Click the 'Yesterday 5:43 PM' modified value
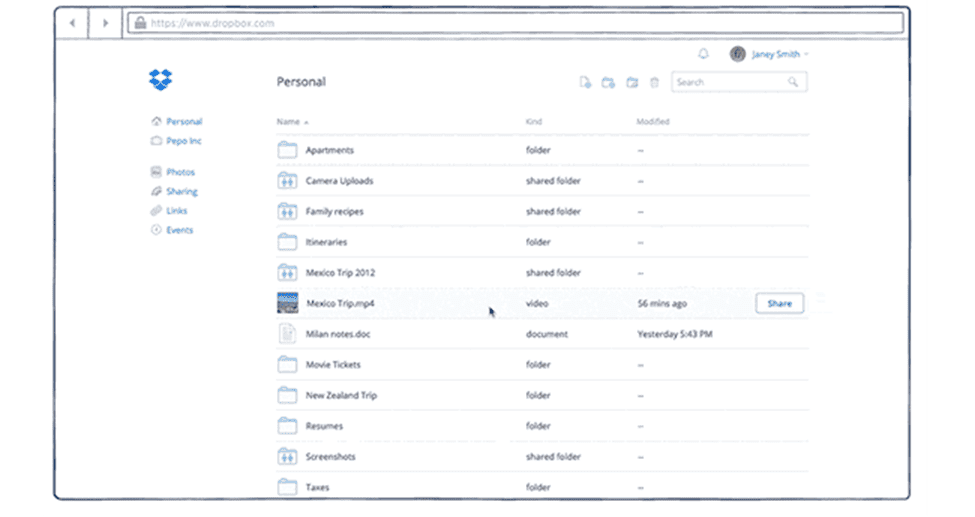 click(675, 334)
